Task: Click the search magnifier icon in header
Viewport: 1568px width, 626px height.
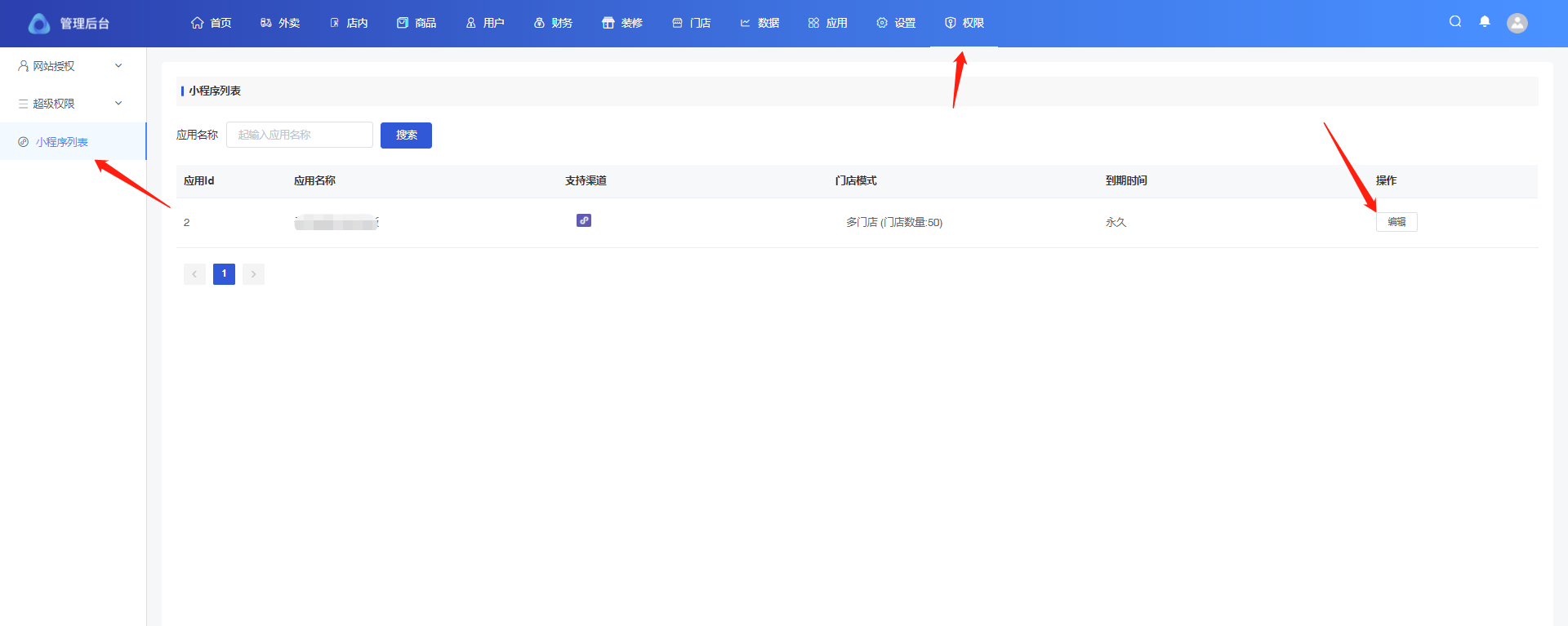Action: pos(1455,22)
